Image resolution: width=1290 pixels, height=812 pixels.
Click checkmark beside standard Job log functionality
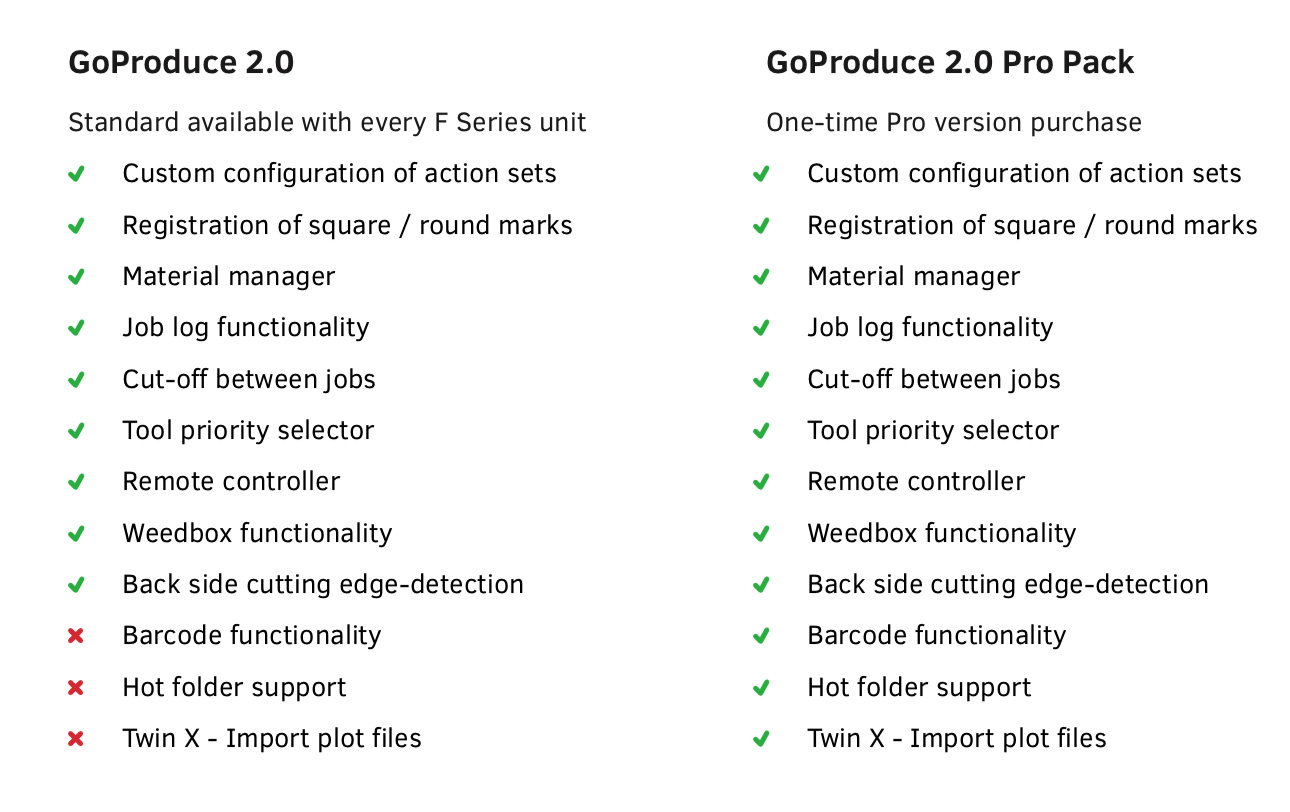coord(76,328)
